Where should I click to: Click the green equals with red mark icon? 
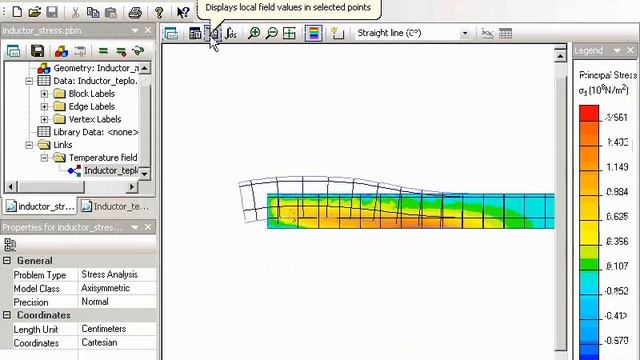121,51
